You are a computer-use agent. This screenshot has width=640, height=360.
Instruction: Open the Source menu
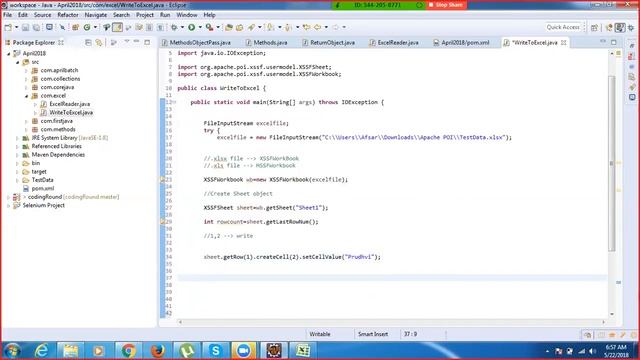[42, 15]
